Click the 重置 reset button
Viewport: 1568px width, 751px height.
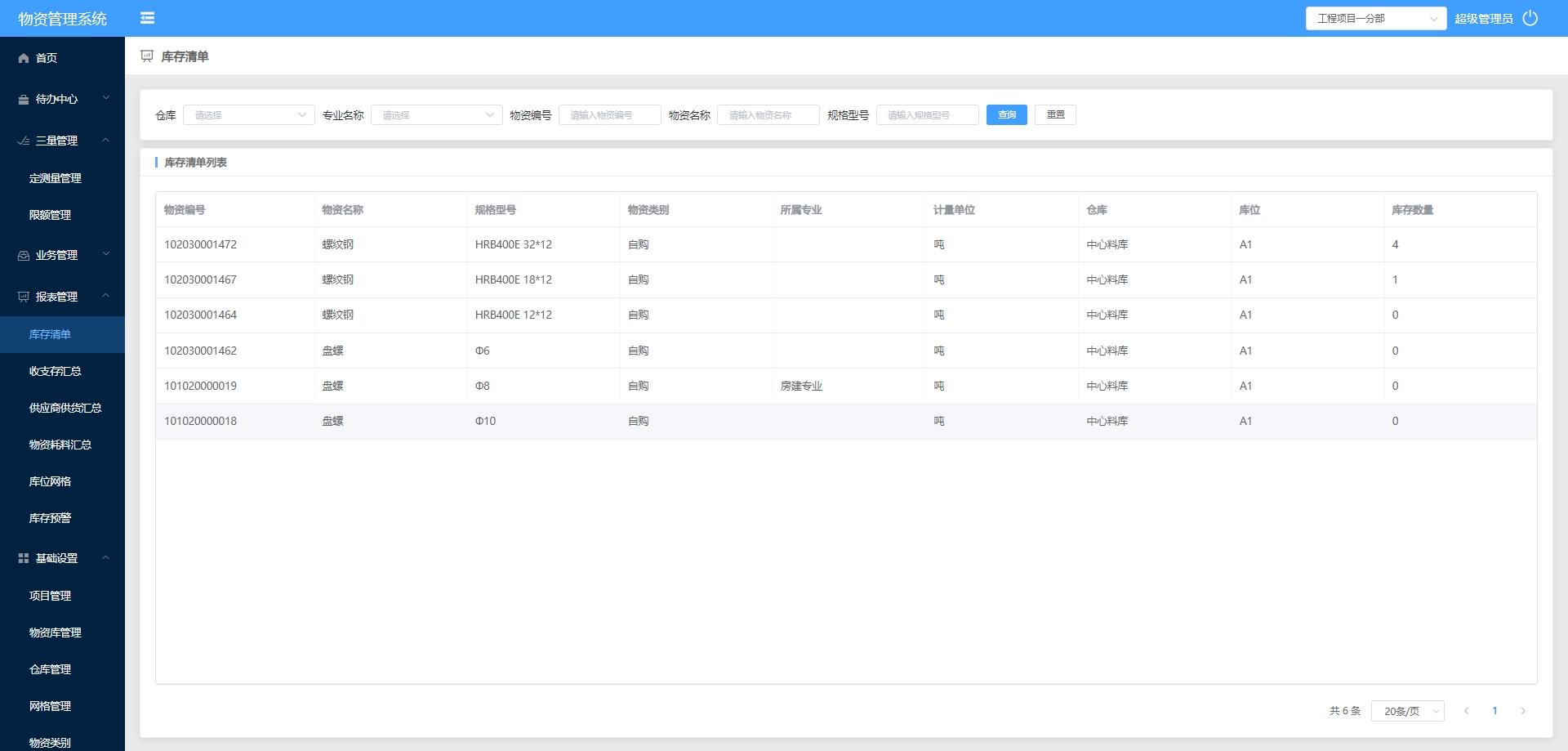point(1055,114)
